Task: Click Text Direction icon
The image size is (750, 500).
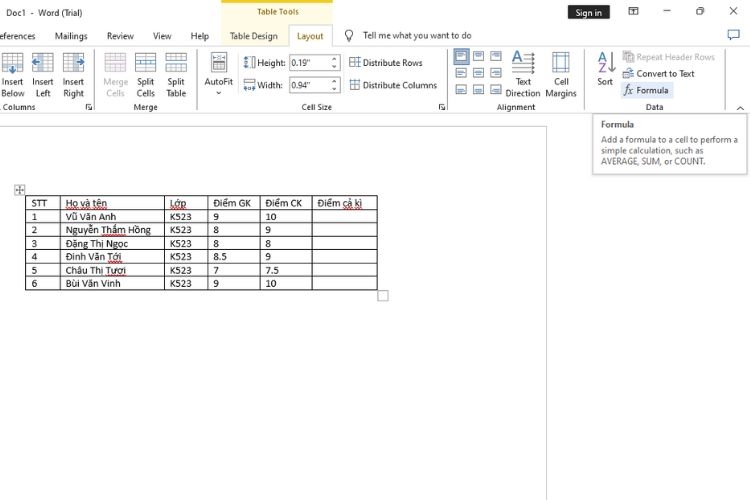Action: click(x=523, y=62)
